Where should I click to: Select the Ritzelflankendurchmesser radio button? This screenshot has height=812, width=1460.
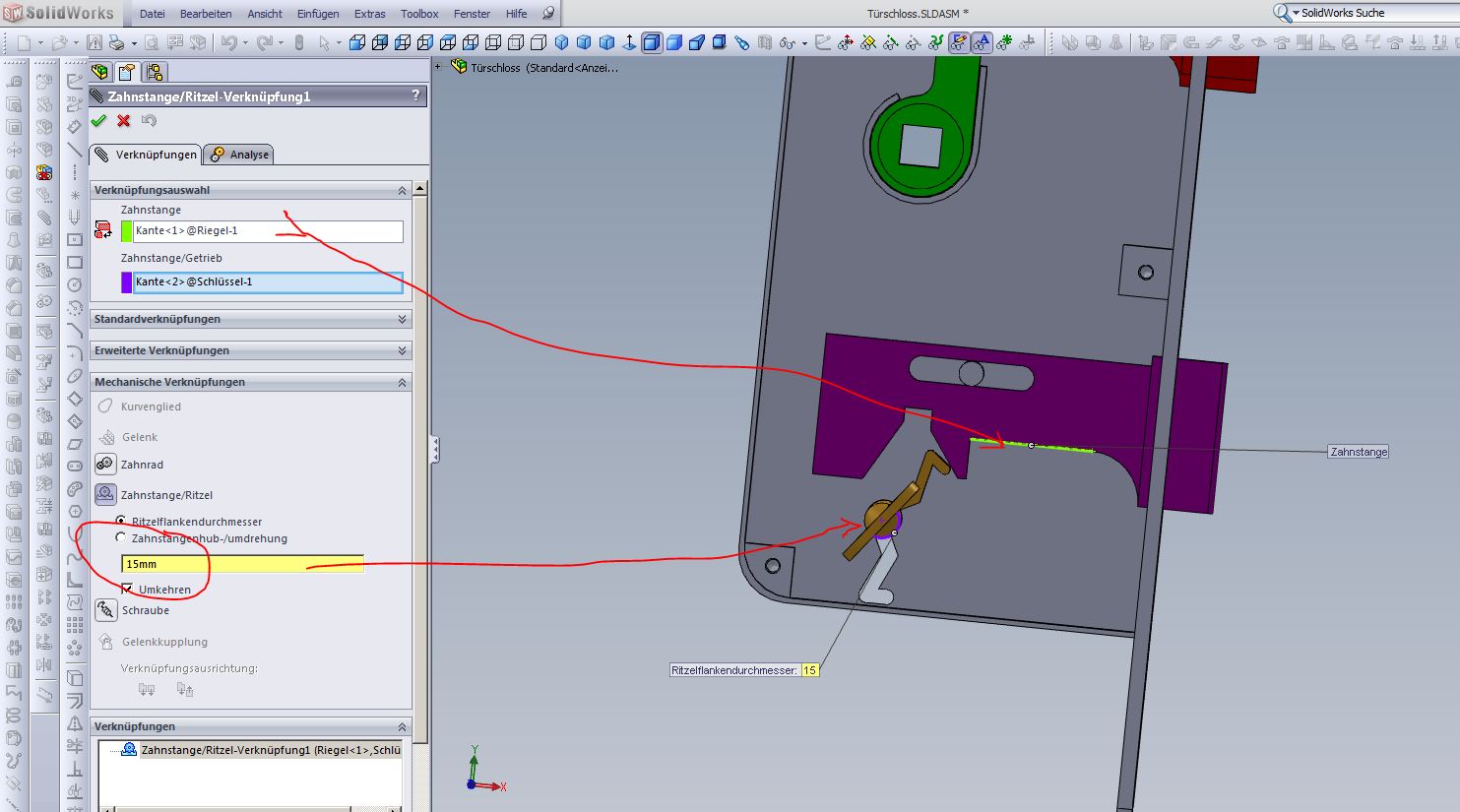(x=121, y=521)
